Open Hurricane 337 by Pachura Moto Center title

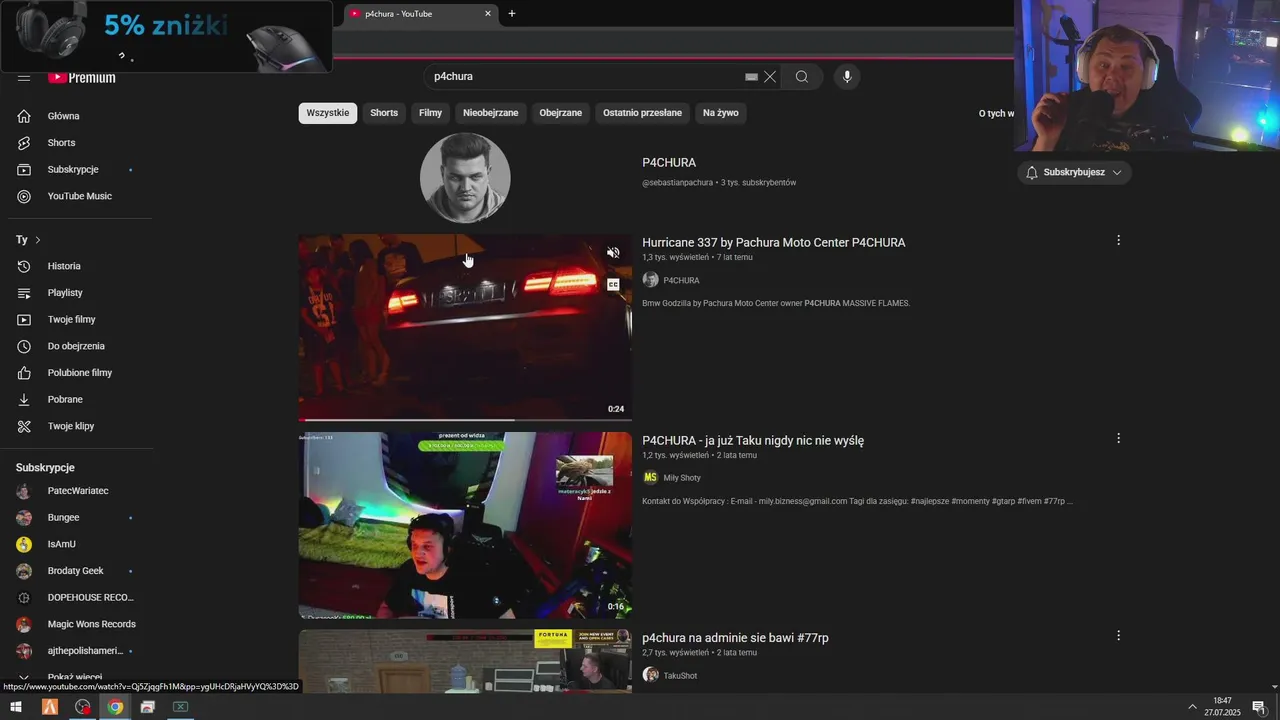(x=774, y=242)
